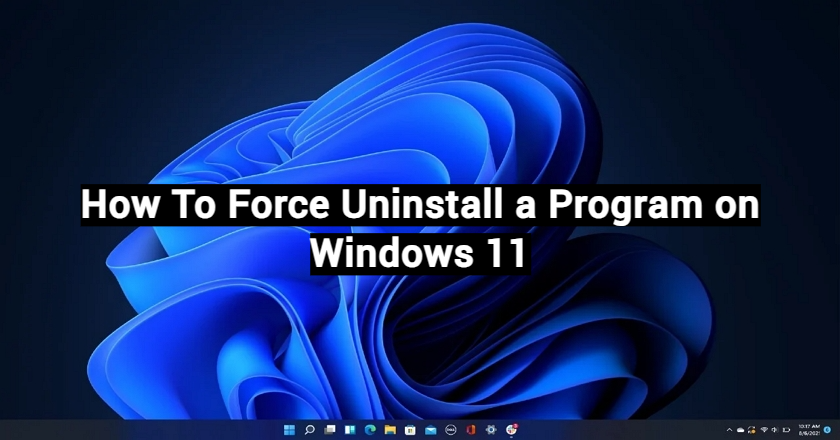Image resolution: width=840 pixels, height=440 pixels.
Task: Launch Microsoft Edge from taskbar
Action: (370, 429)
